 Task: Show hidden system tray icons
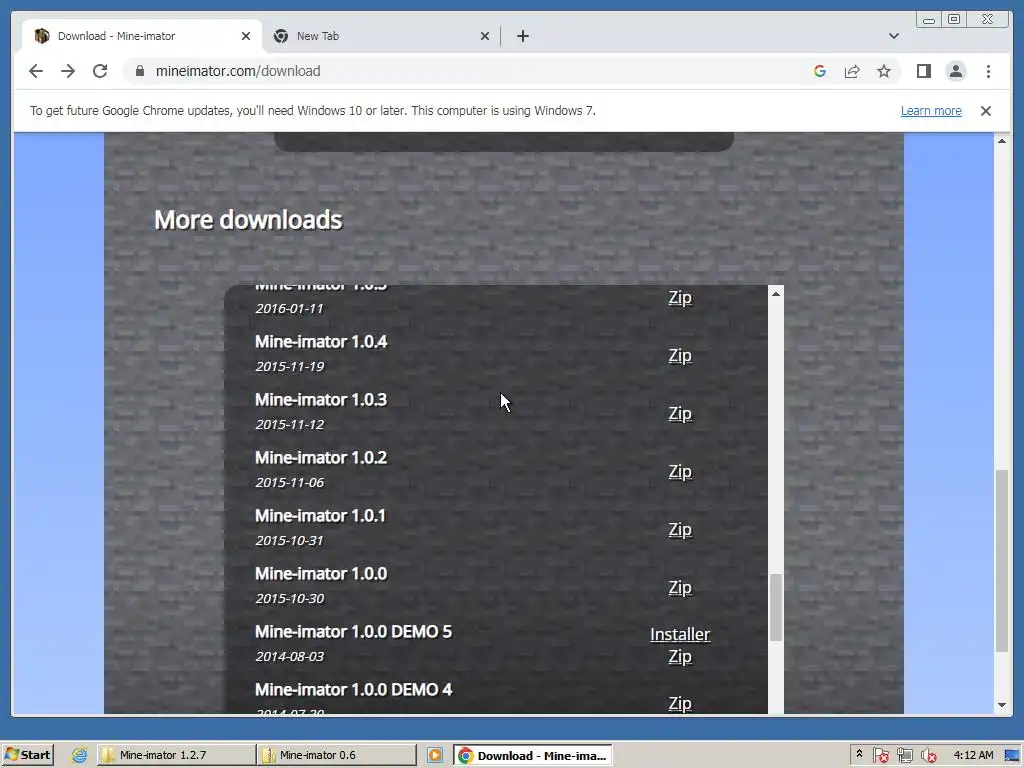click(x=859, y=754)
